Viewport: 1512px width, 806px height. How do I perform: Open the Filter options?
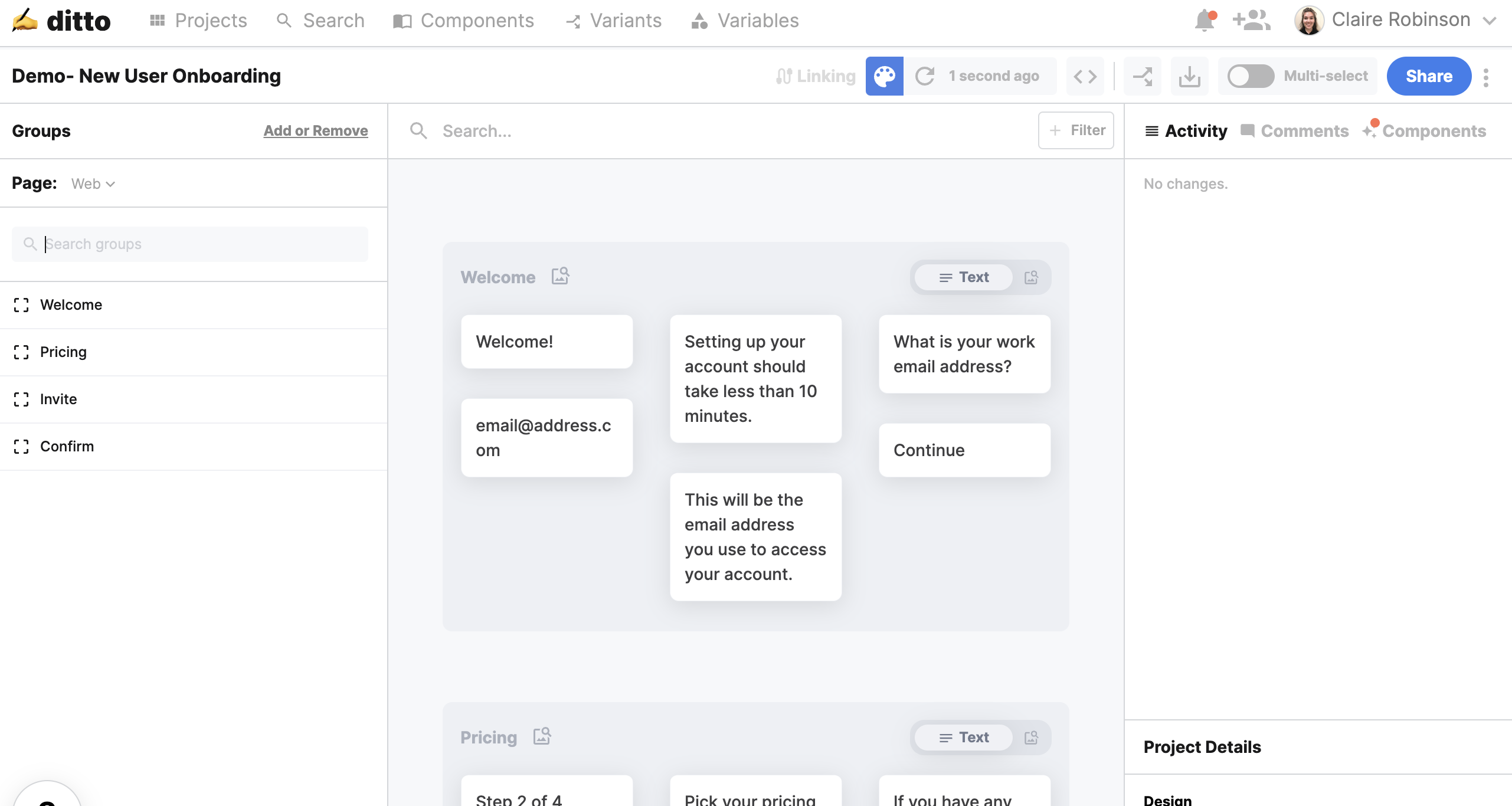click(x=1076, y=130)
